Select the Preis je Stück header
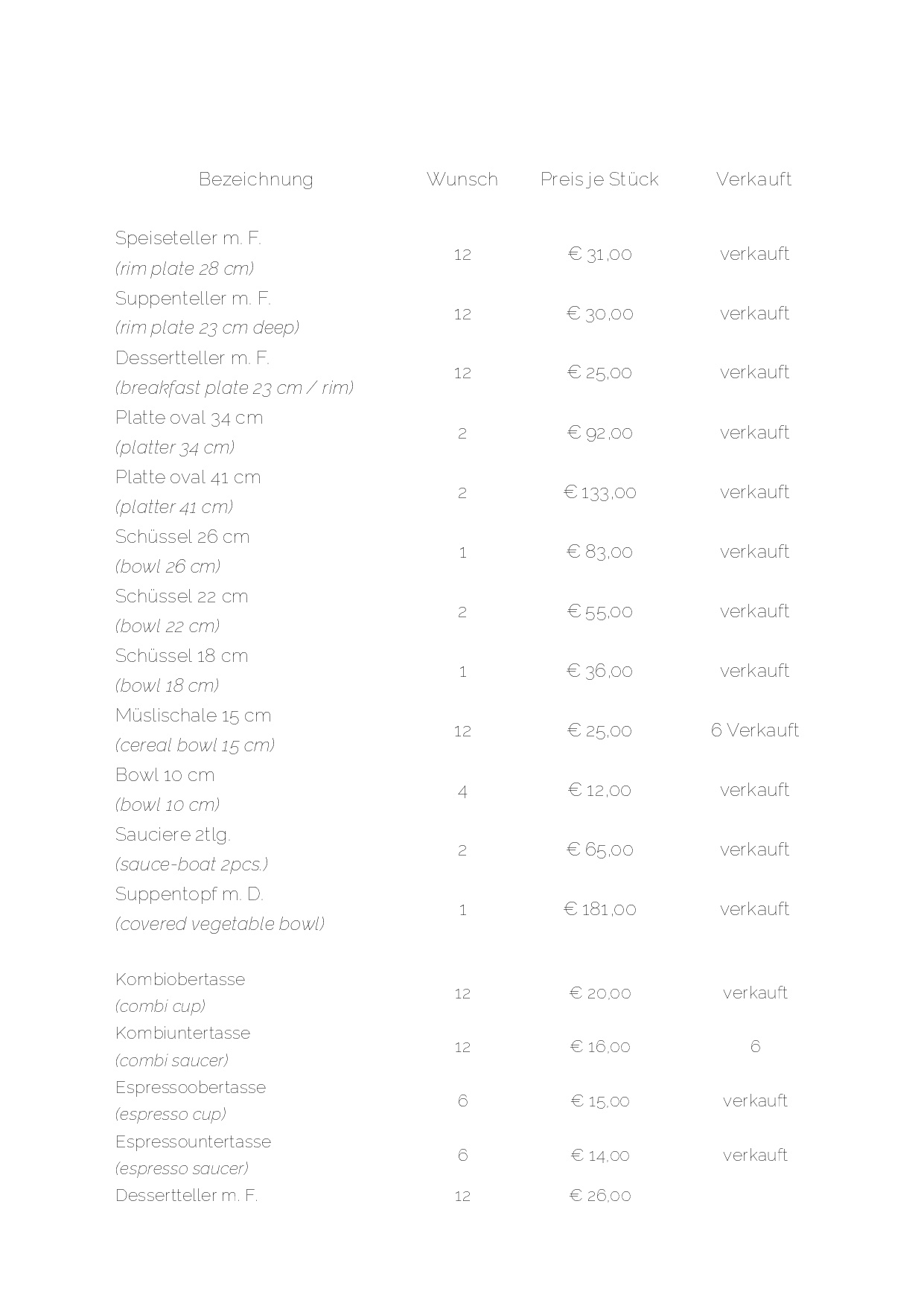Image resolution: width=924 pixels, height=1306 pixels. tap(599, 179)
